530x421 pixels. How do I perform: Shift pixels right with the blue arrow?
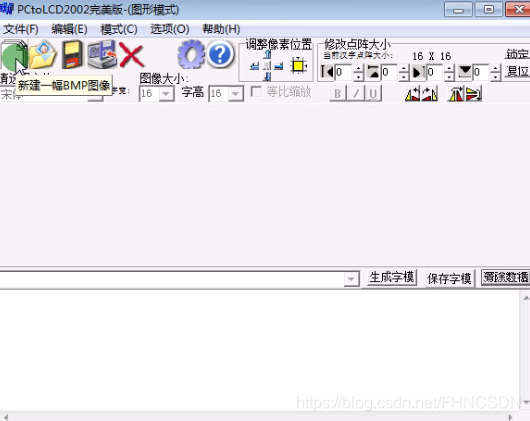click(x=279, y=66)
